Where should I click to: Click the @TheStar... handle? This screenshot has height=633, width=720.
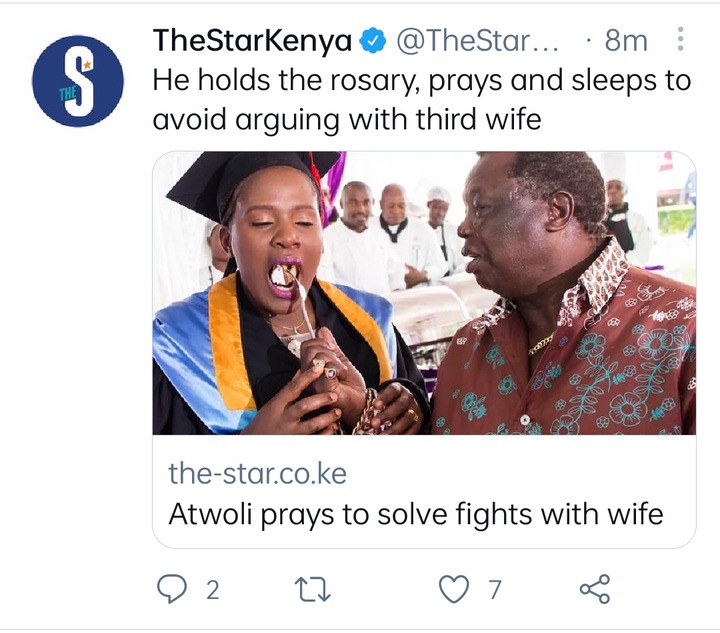(x=477, y=40)
